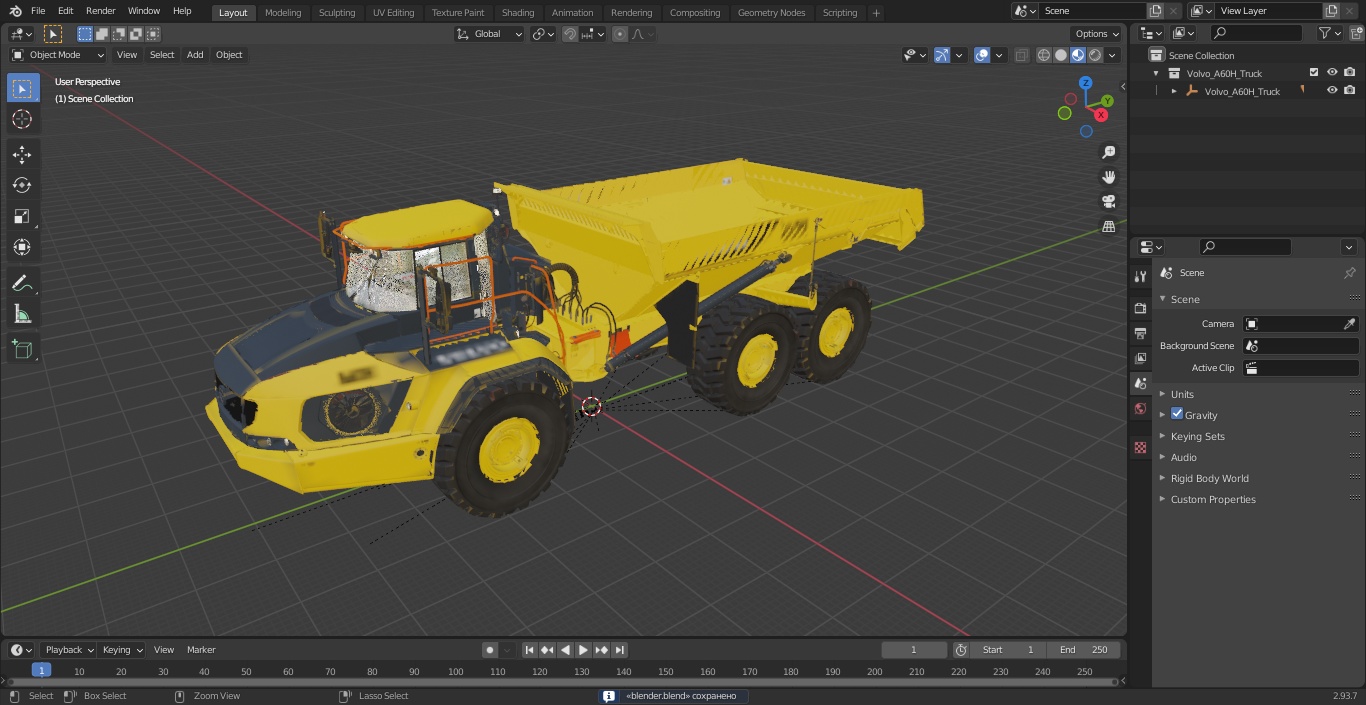Open the File menu
The height and width of the screenshot is (705, 1366).
[x=38, y=11]
